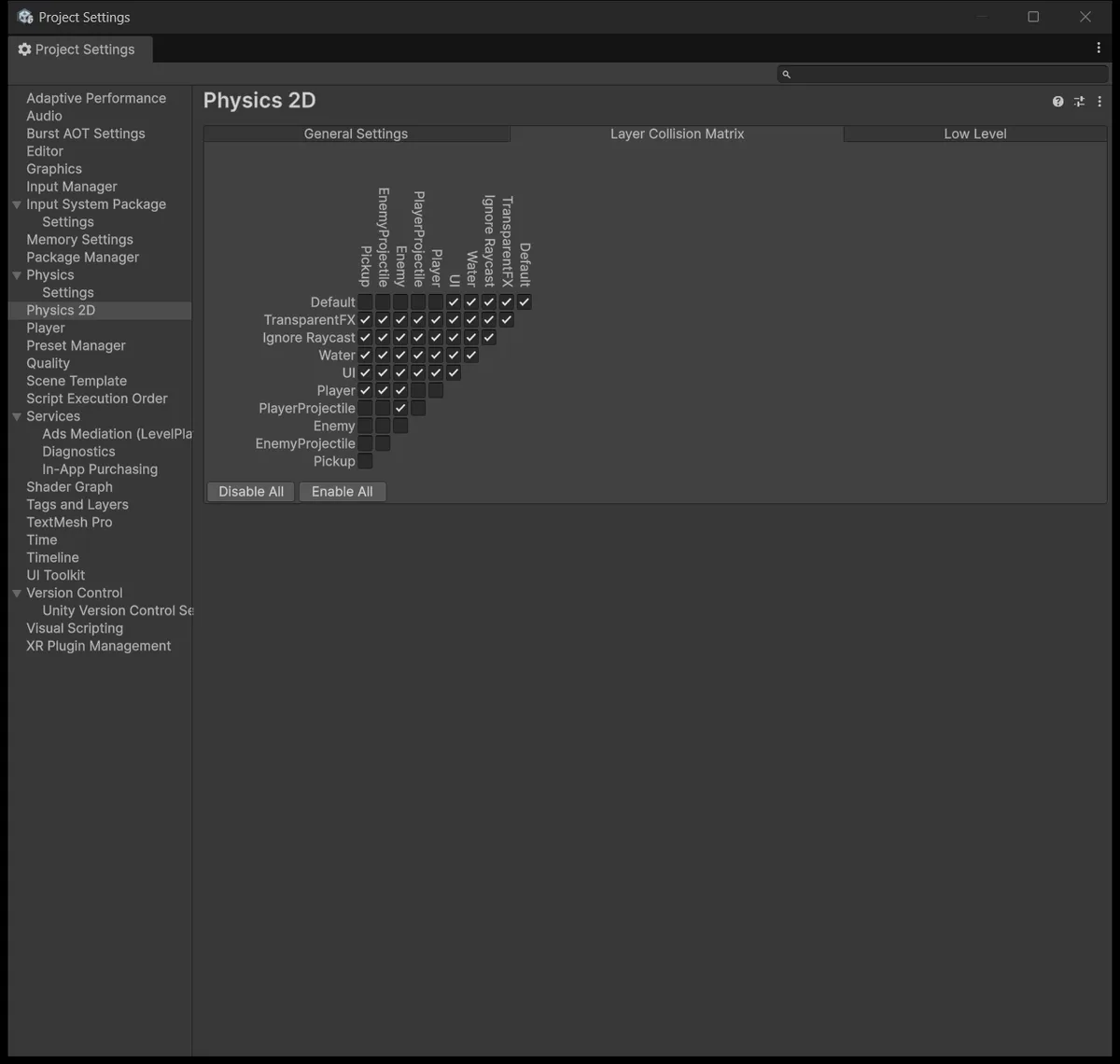This screenshot has height=1064, width=1120.
Task: Select Physics 2D in sidebar
Action: [61, 311]
